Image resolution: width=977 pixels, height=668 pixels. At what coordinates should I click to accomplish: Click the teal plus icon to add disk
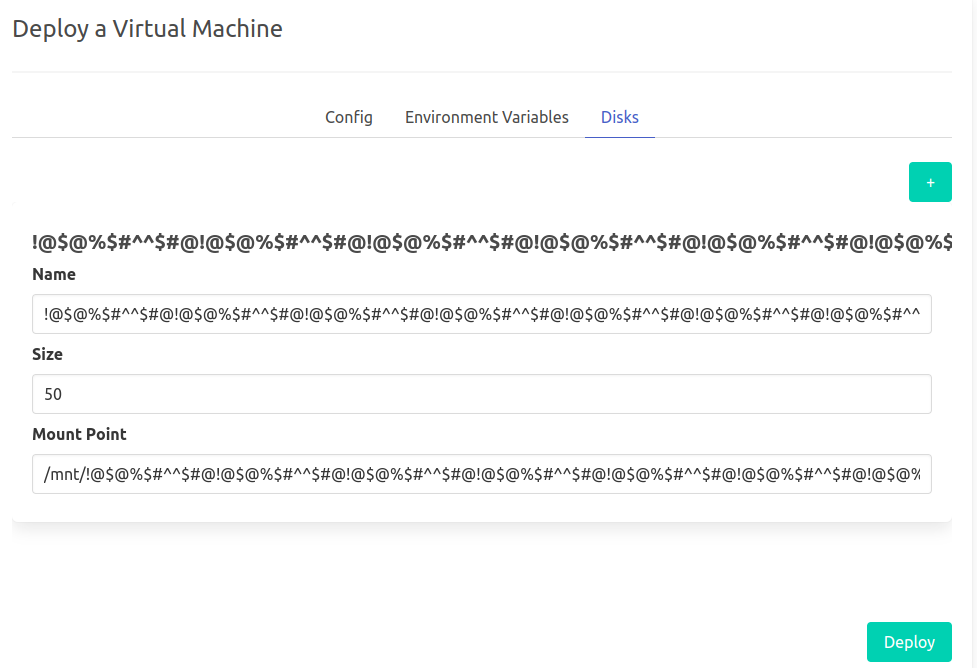click(930, 182)
